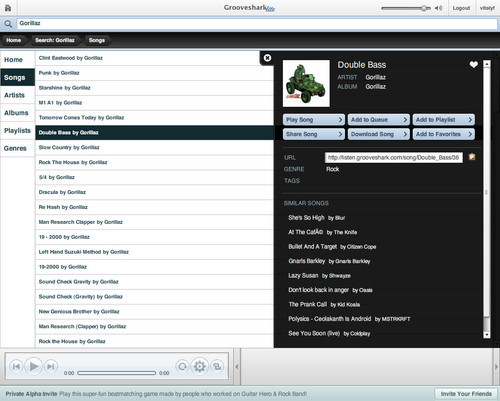
Task: Click the Songs breadcrumb
Action: [97, 40]
